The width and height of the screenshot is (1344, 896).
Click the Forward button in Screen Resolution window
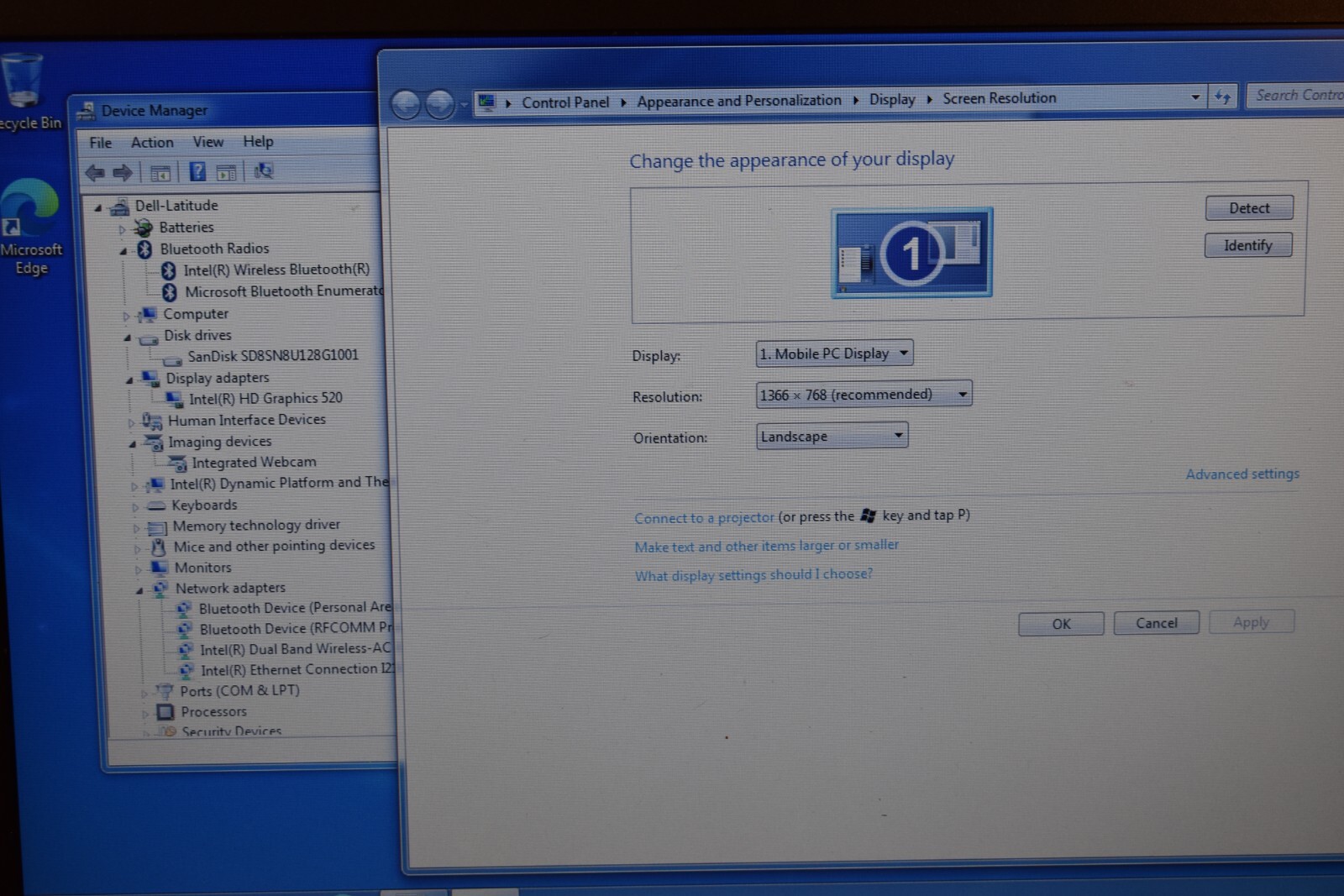(439, 105)
